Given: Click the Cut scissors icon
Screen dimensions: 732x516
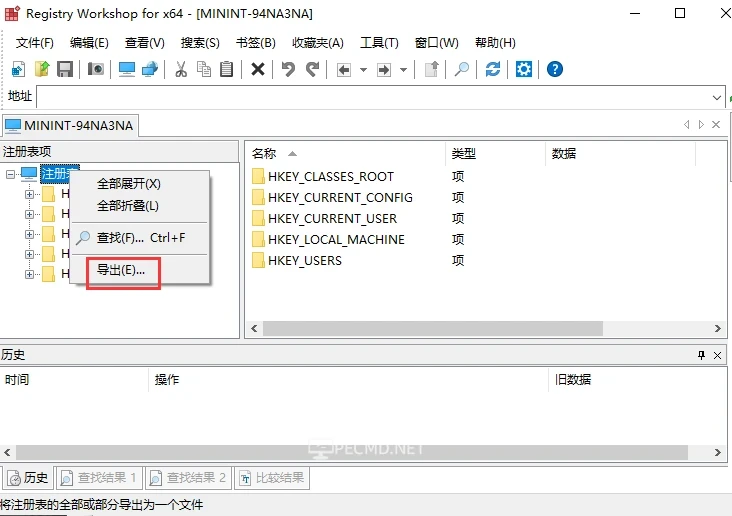Looking at the screenshot, I should [181, 70].
